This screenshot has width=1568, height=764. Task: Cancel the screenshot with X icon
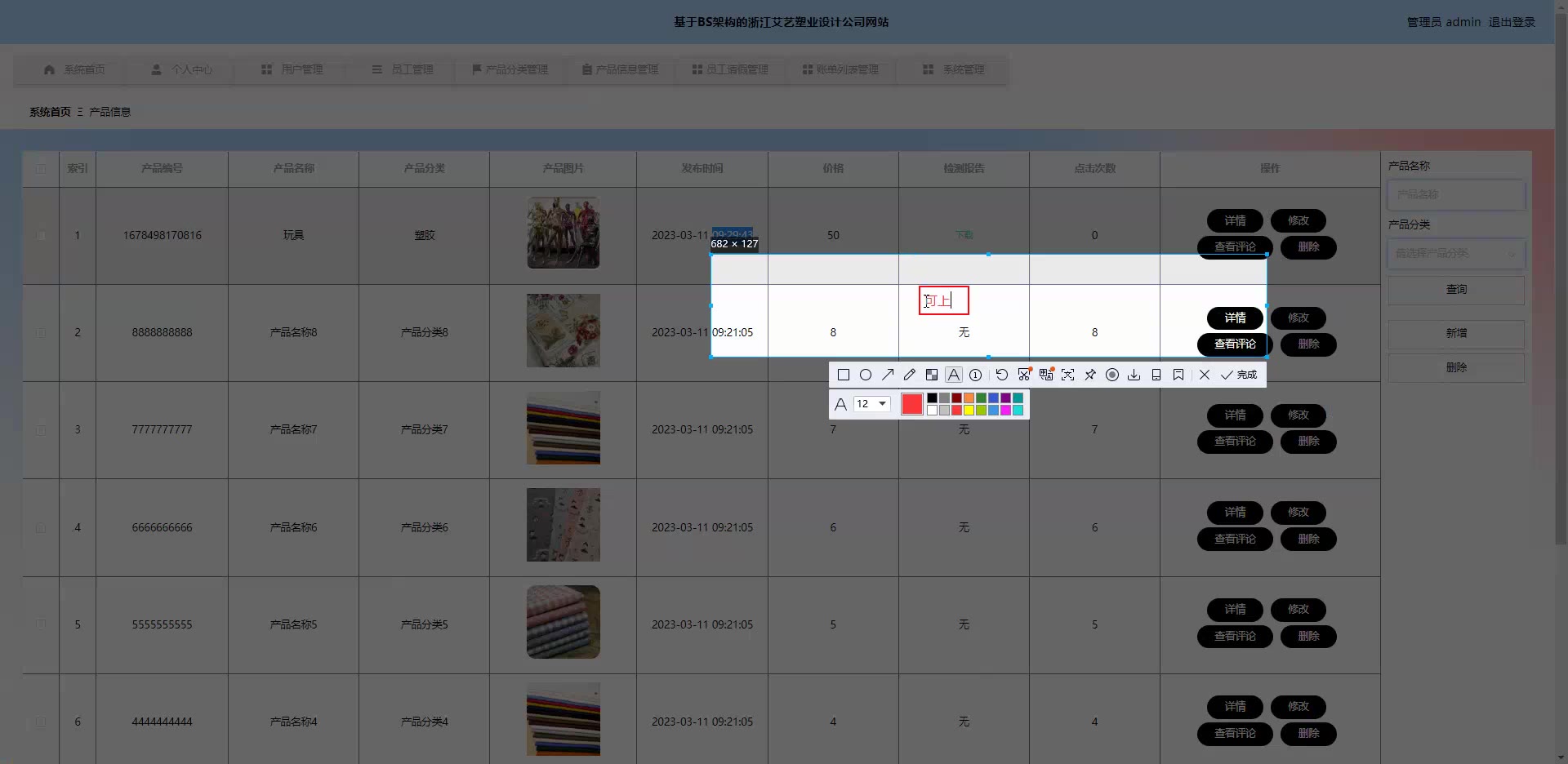click(x=1205, y=375)
